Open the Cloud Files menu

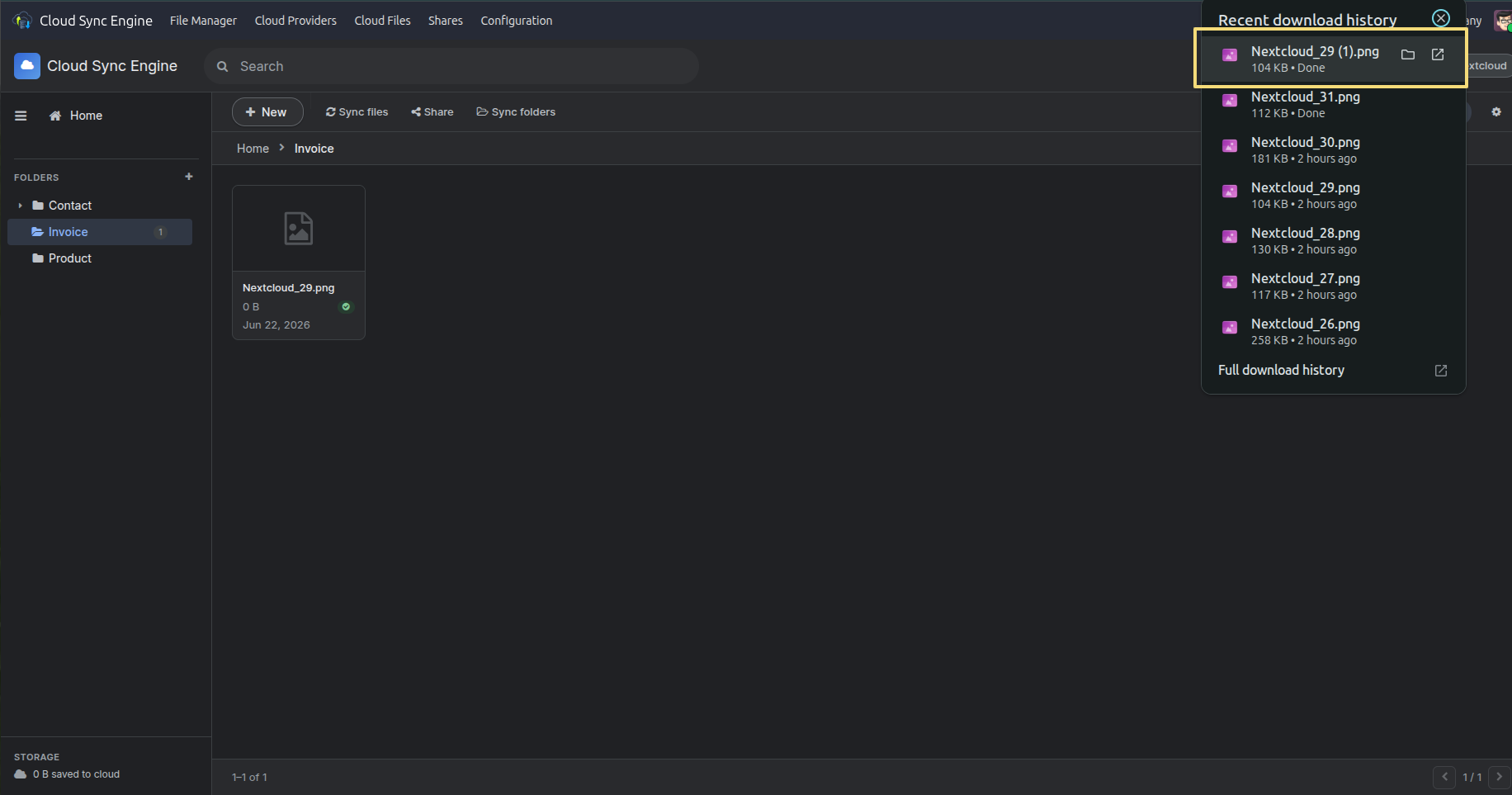[382, 21]
